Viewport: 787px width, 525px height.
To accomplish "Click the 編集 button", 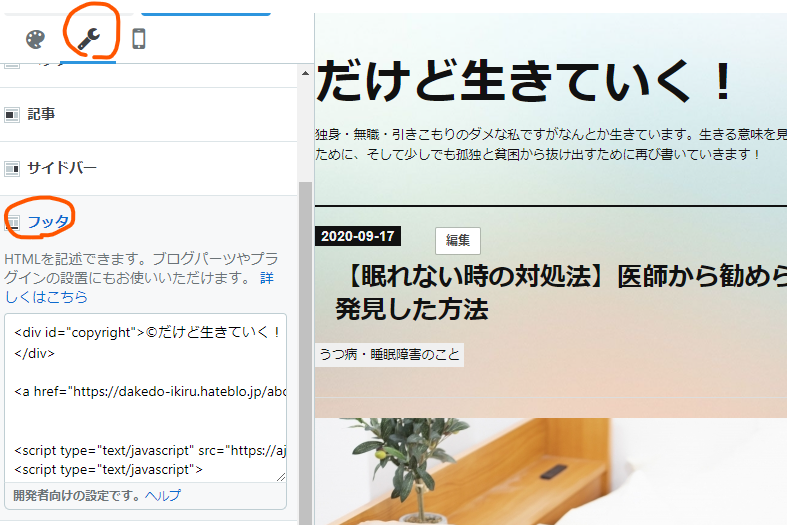I will click(x=458, y=240).
